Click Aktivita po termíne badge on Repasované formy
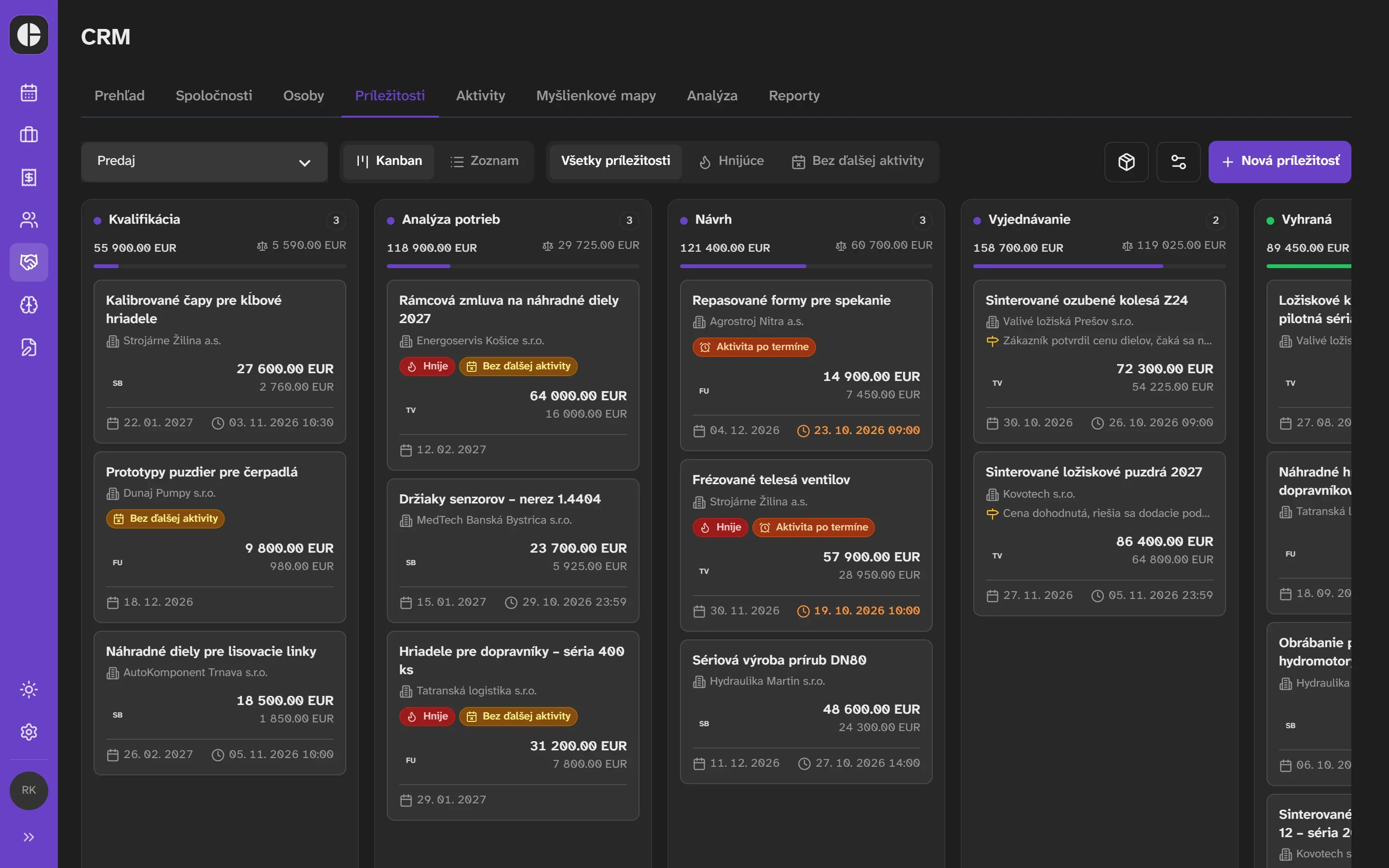1389x868 pixels. (x=754, y=347)
